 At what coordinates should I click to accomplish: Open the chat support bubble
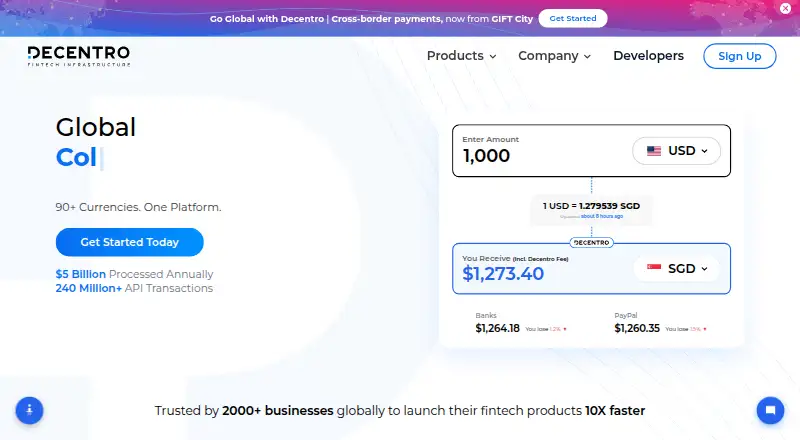pos(770,410)
